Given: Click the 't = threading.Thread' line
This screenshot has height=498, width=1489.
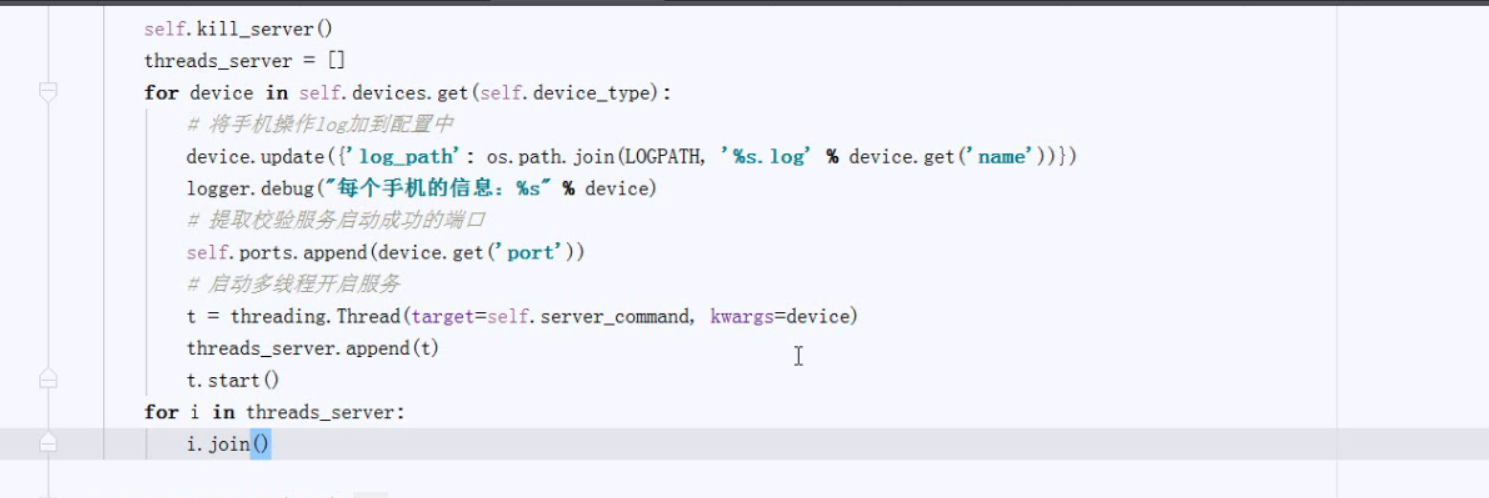Looking at the screenshot, I should pos(522,317).
